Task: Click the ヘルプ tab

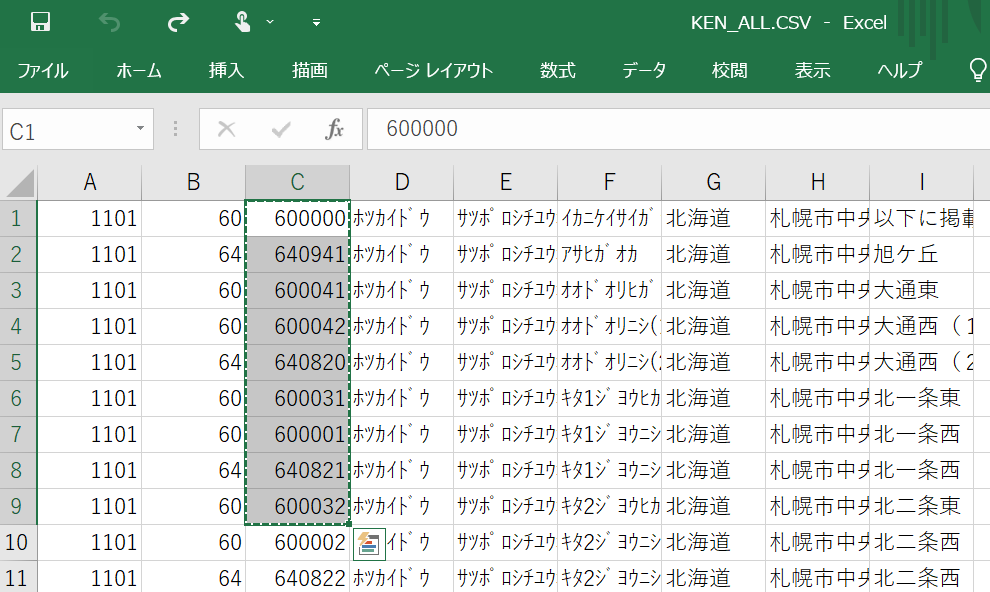Action: point(900,70)
